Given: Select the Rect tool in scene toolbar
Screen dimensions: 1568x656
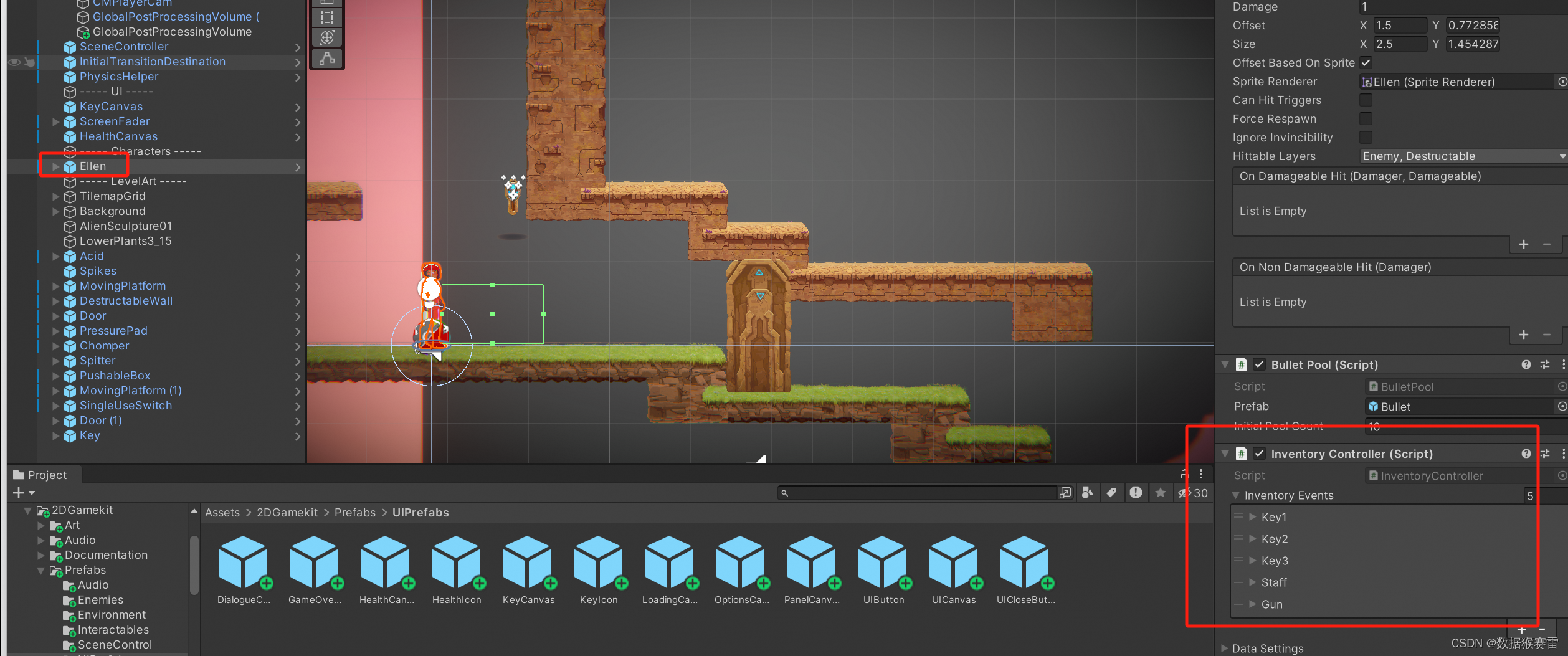Looking at the screenshot, I should click(327, 17).
